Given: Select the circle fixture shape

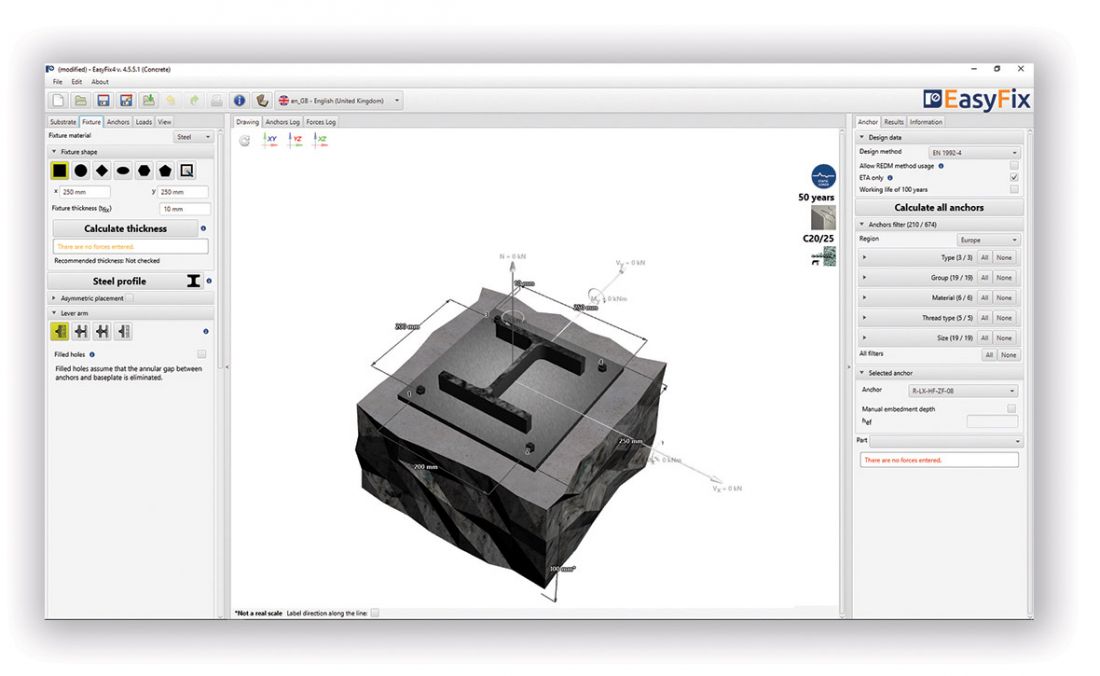Looking at the screenshot, I should click(81, 170).
